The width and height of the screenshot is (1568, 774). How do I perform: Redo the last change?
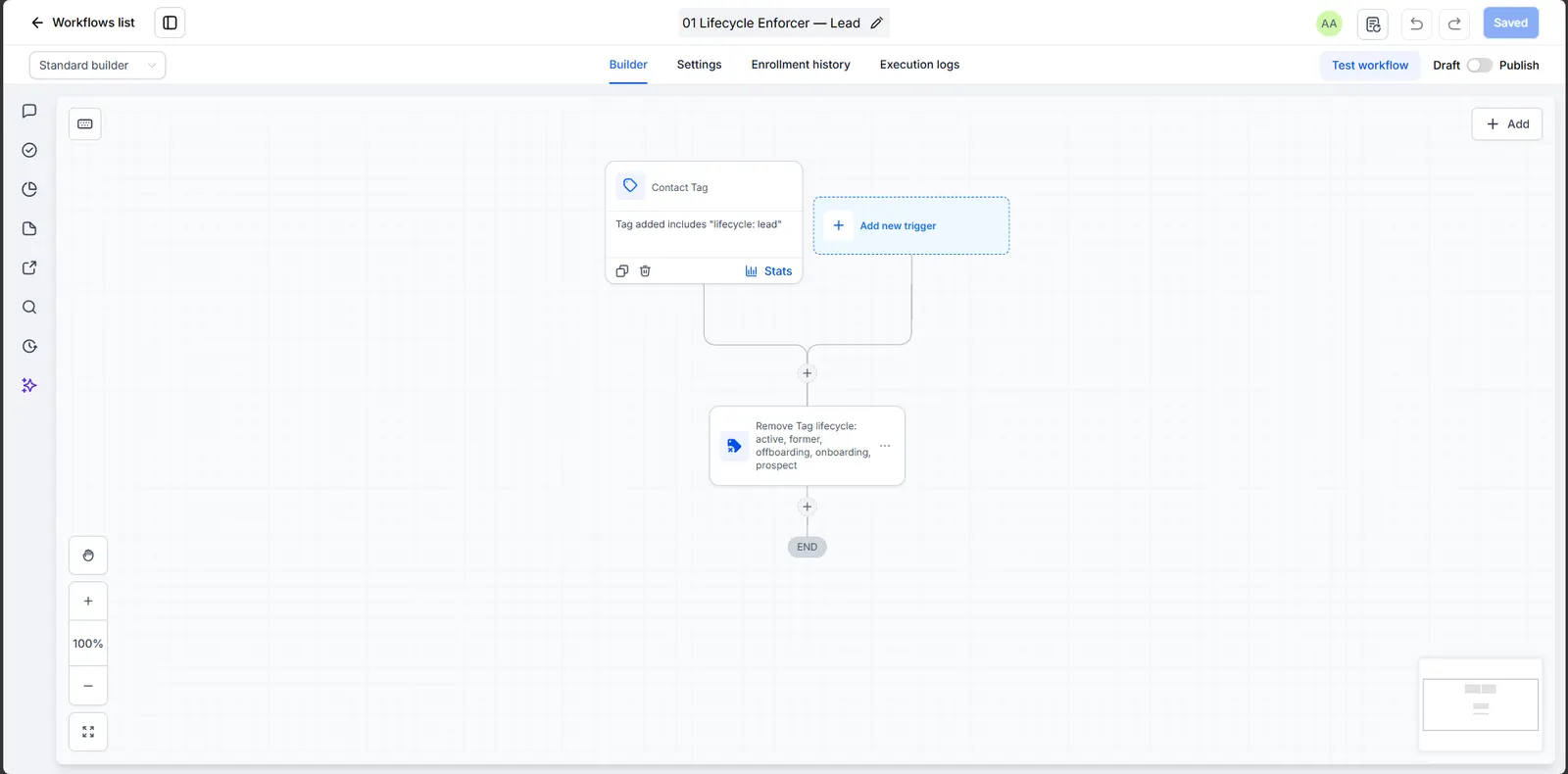(1454, 24)
